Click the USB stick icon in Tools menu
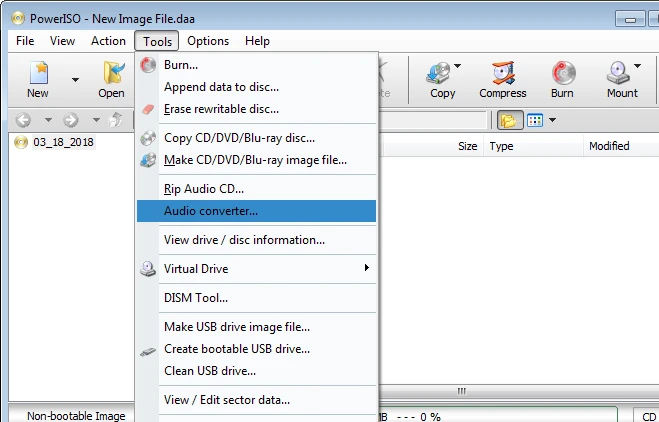Screen dimensions: 659x422 pyautogui.click(x=148, y=352)
